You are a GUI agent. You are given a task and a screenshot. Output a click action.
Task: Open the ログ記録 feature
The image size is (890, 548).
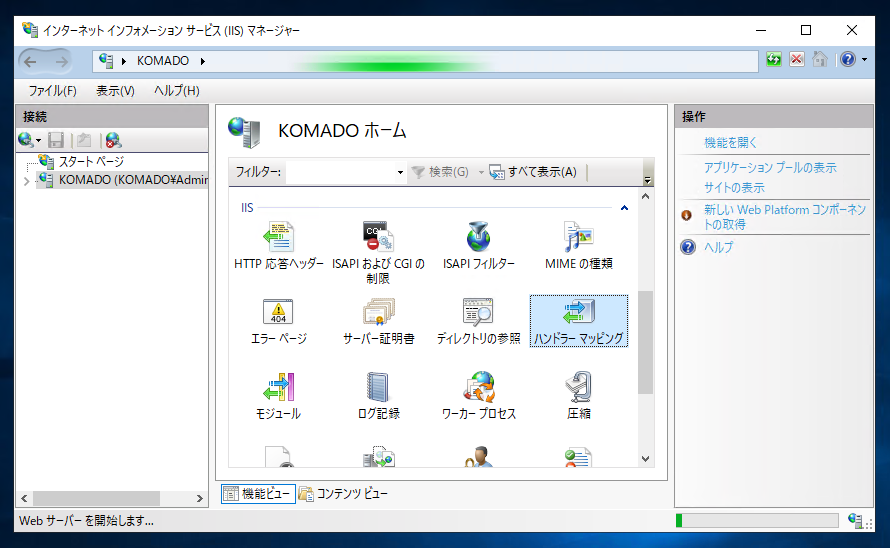378,396
